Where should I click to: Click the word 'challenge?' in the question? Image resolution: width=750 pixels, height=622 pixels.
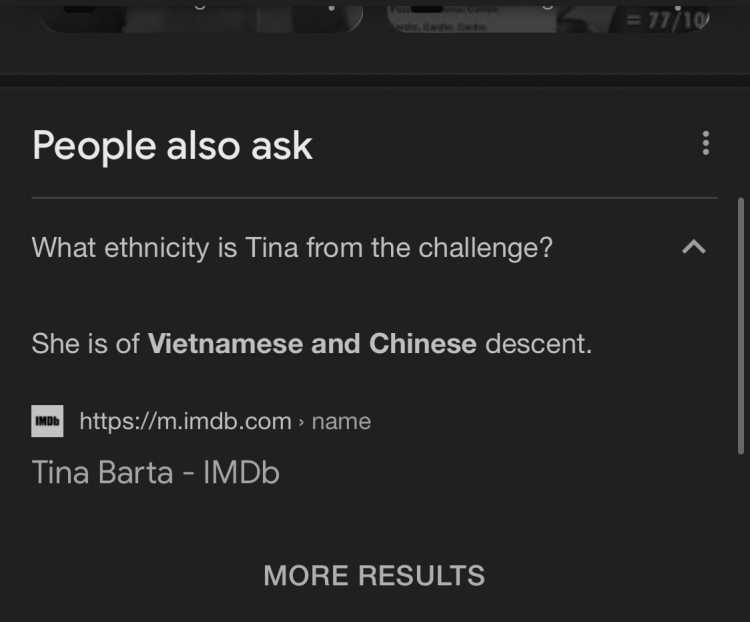tap(485, 248)
